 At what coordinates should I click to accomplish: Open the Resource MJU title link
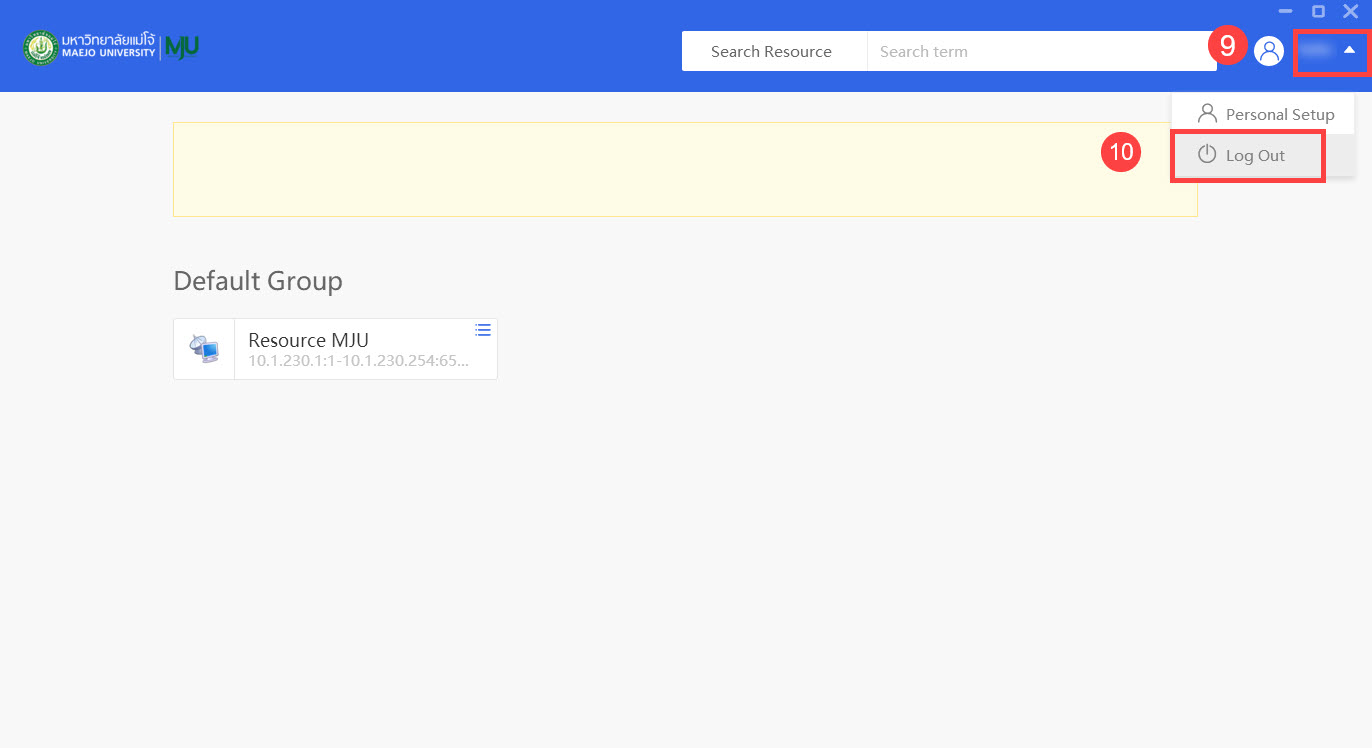[x=308, y=340]
